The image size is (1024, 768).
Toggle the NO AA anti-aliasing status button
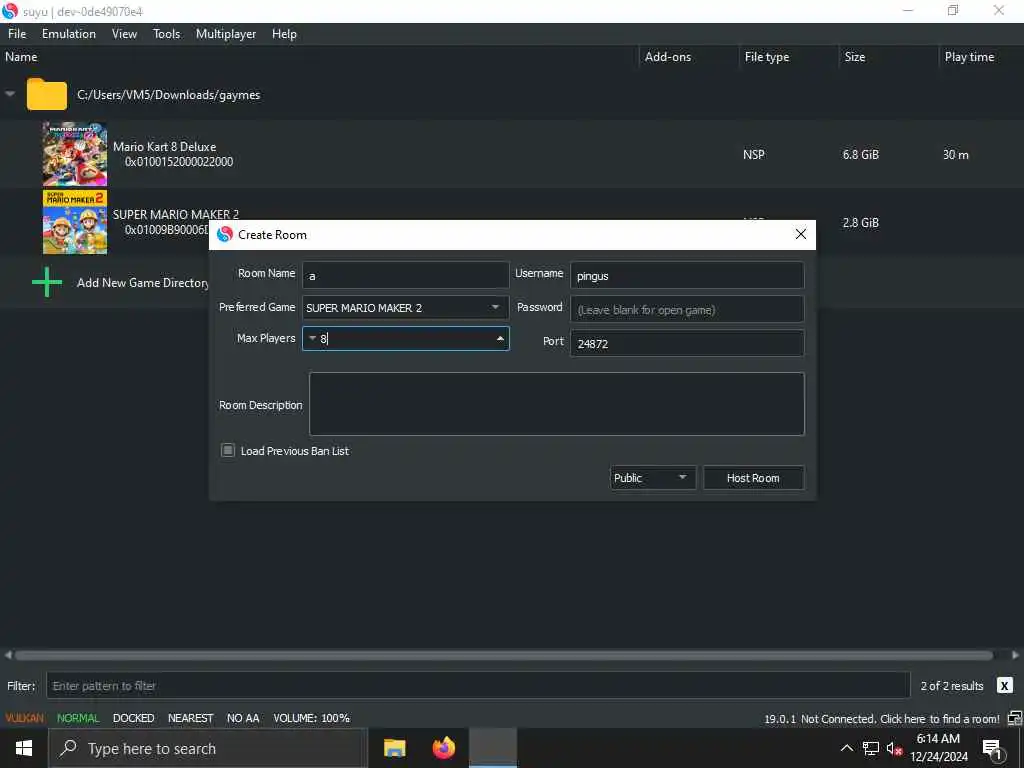point(243,718)
